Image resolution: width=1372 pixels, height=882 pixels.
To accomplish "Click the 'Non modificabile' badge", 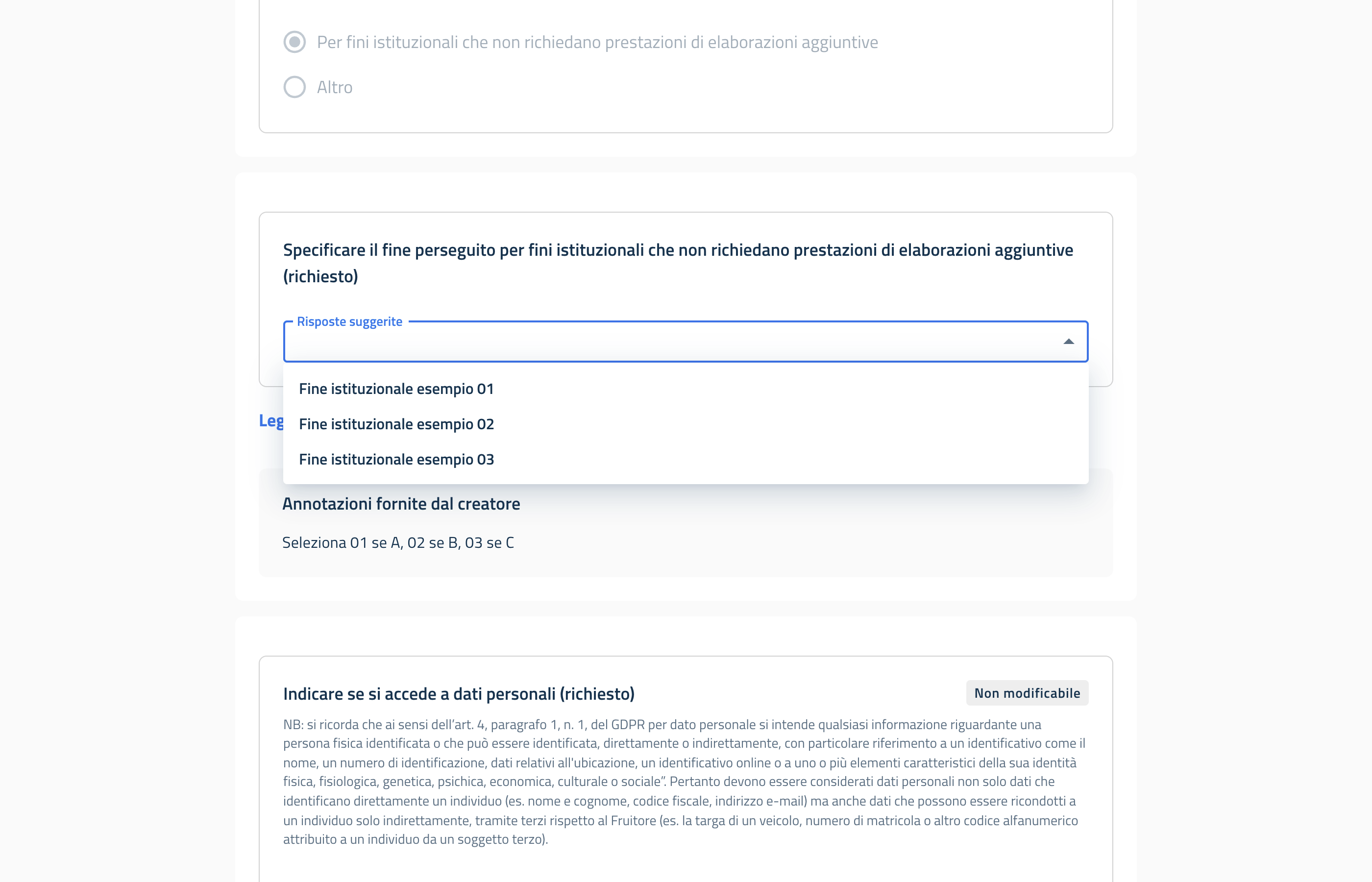I will tap(1027, 693).
